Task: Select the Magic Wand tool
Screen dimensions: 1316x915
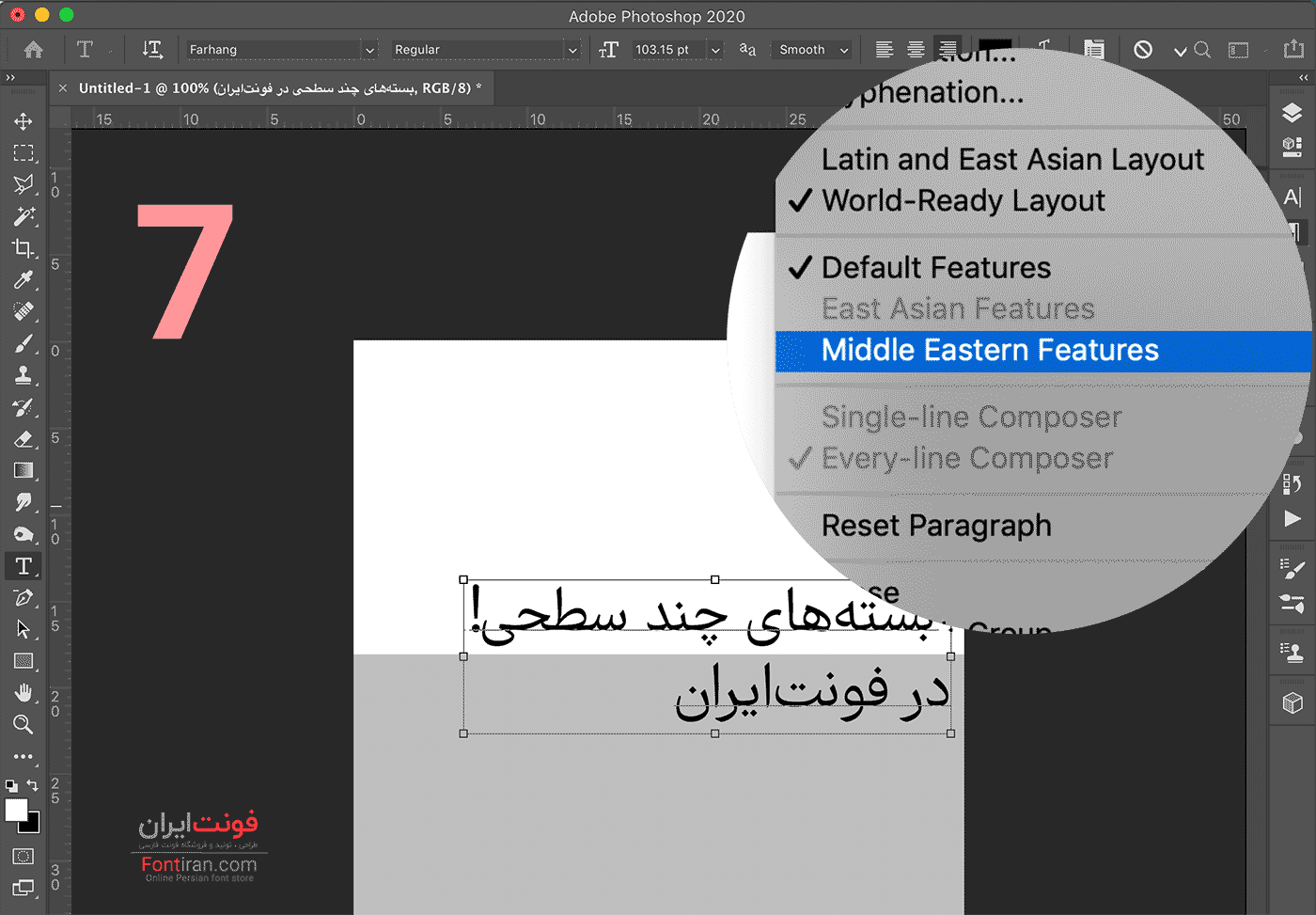Action: tap(23, 216)
